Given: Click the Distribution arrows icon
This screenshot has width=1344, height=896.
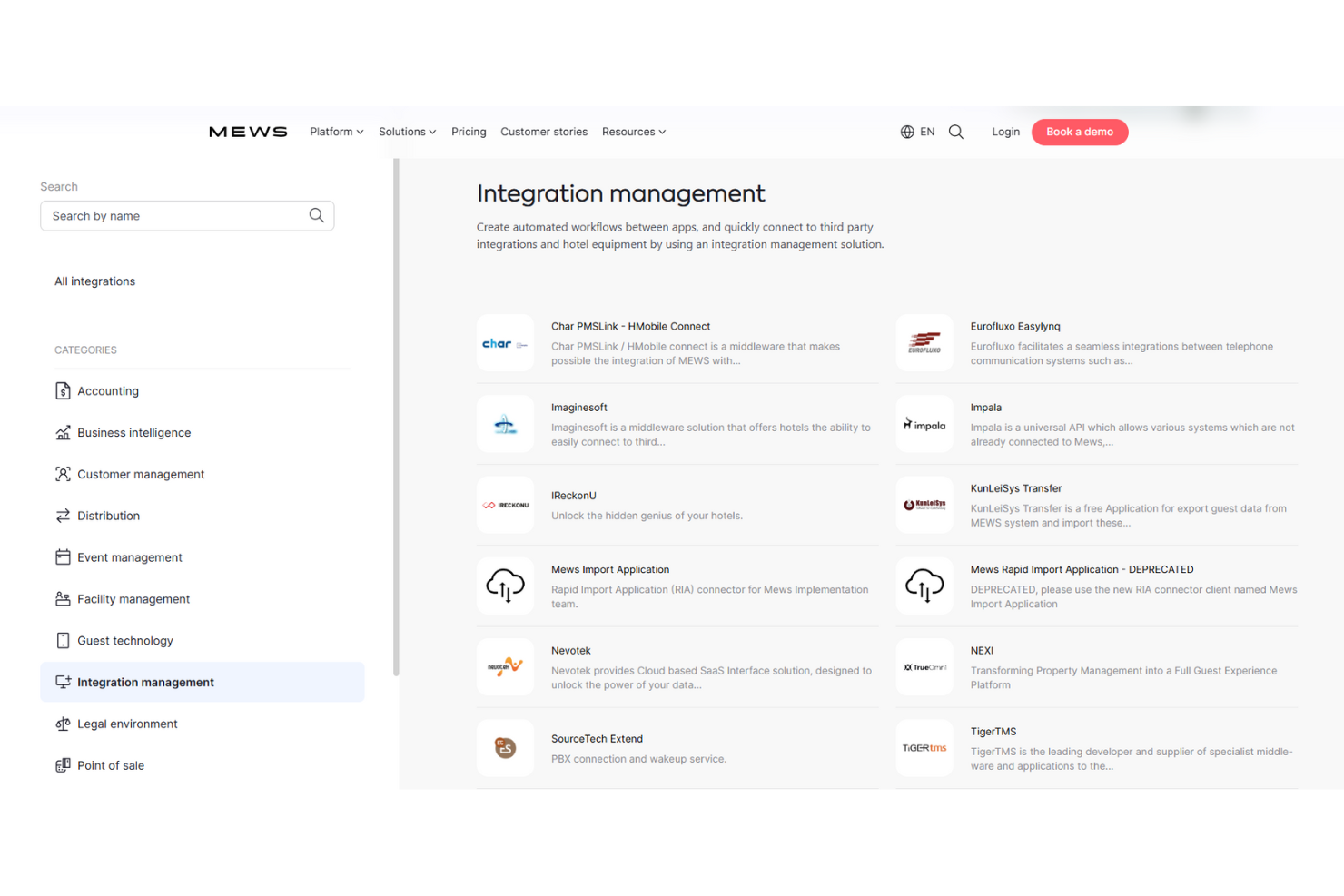Looking at the screenshot, I should point(63,516).
